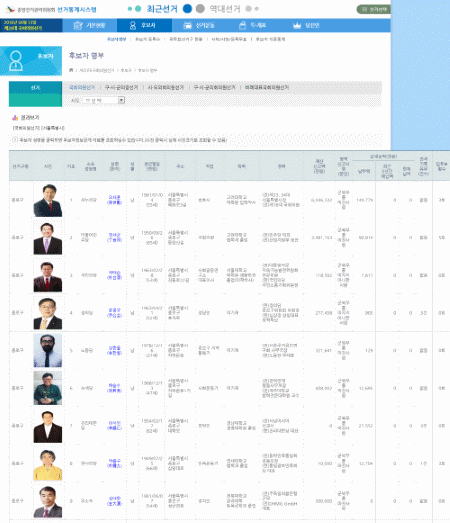Open the 무투표선거구 현황 submenu link

pyautogui.click(x=186, y=39)
